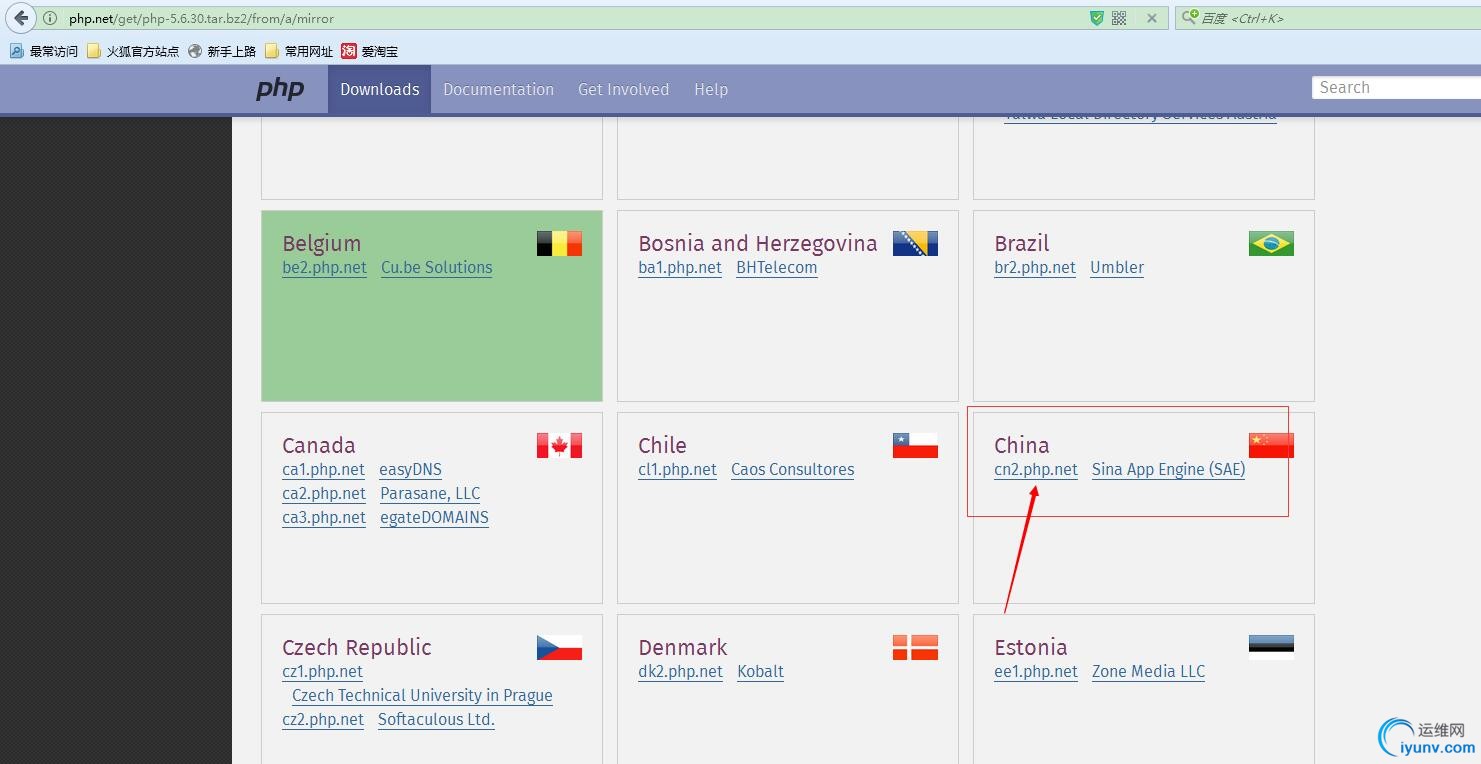
Task: Open the Documentation menu
Action: coord(498,89)
